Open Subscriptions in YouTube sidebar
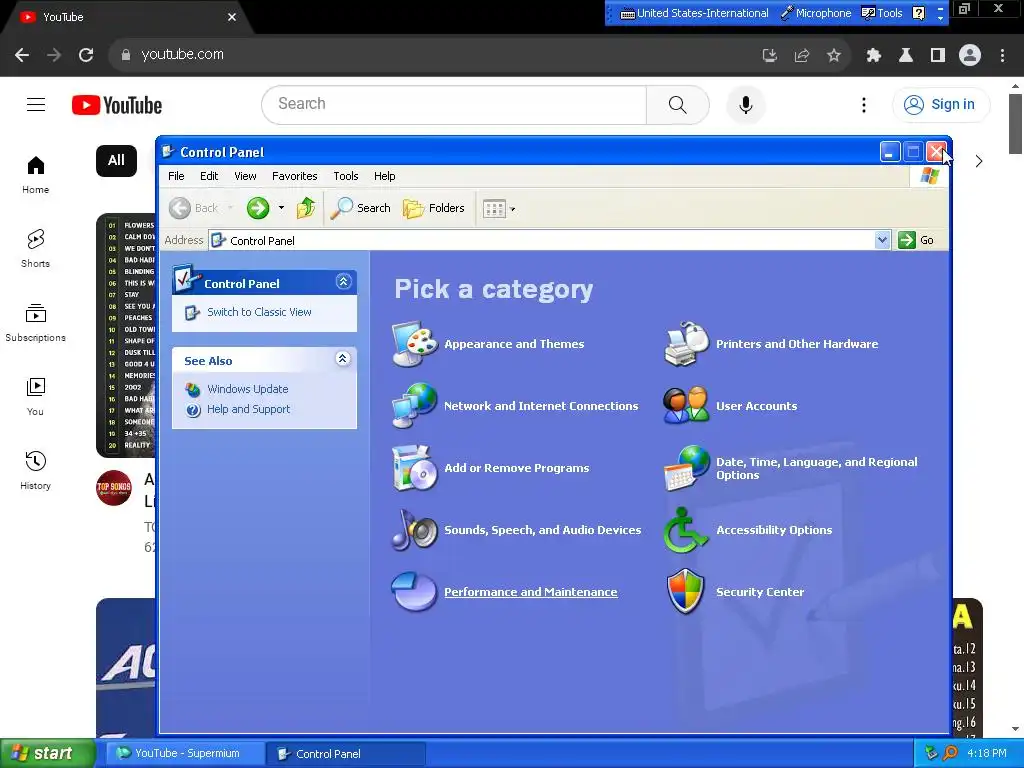1024x768 pixels. pos(35,323)
